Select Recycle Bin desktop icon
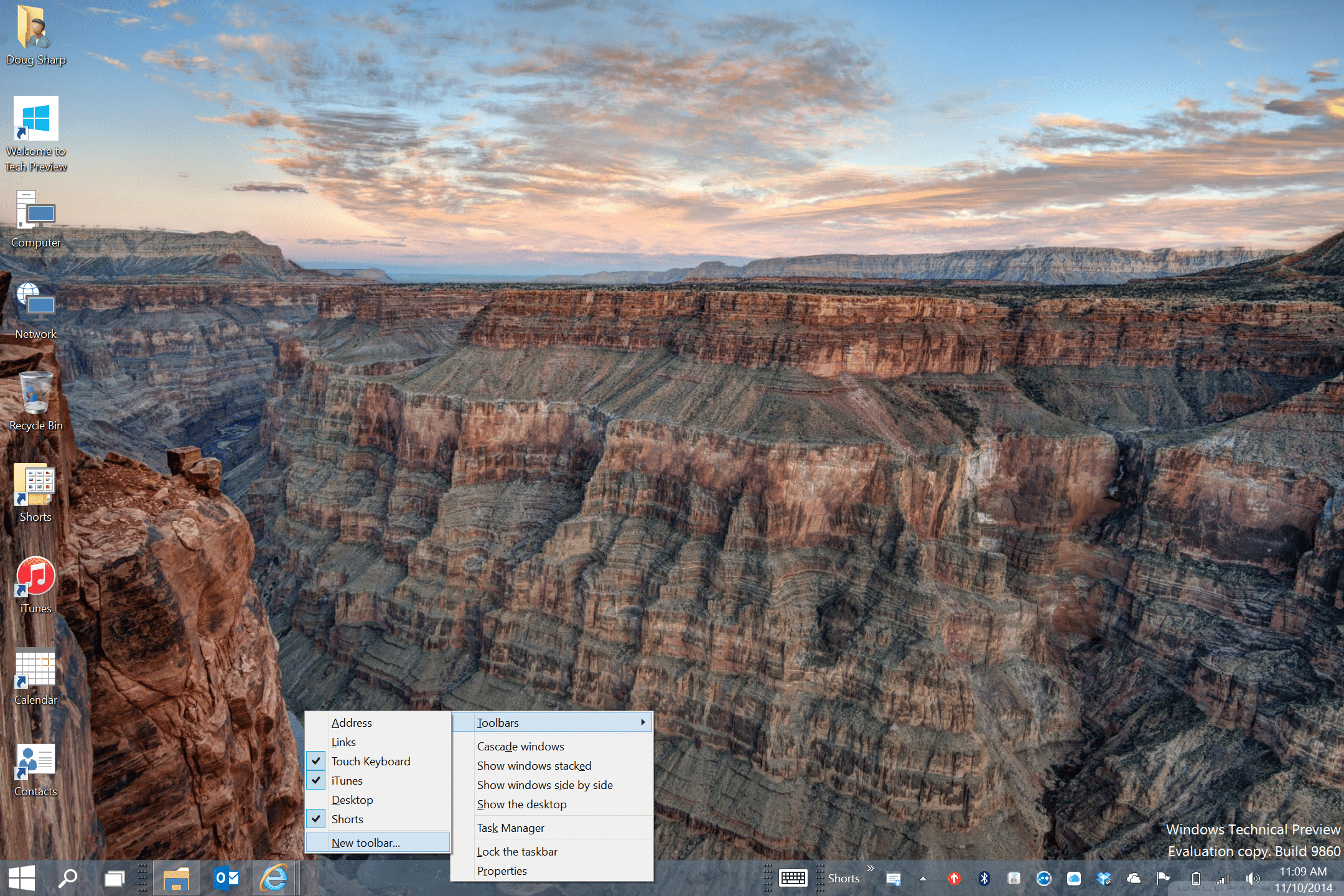This screenshot has width=1344, height=896. [36, 401]
